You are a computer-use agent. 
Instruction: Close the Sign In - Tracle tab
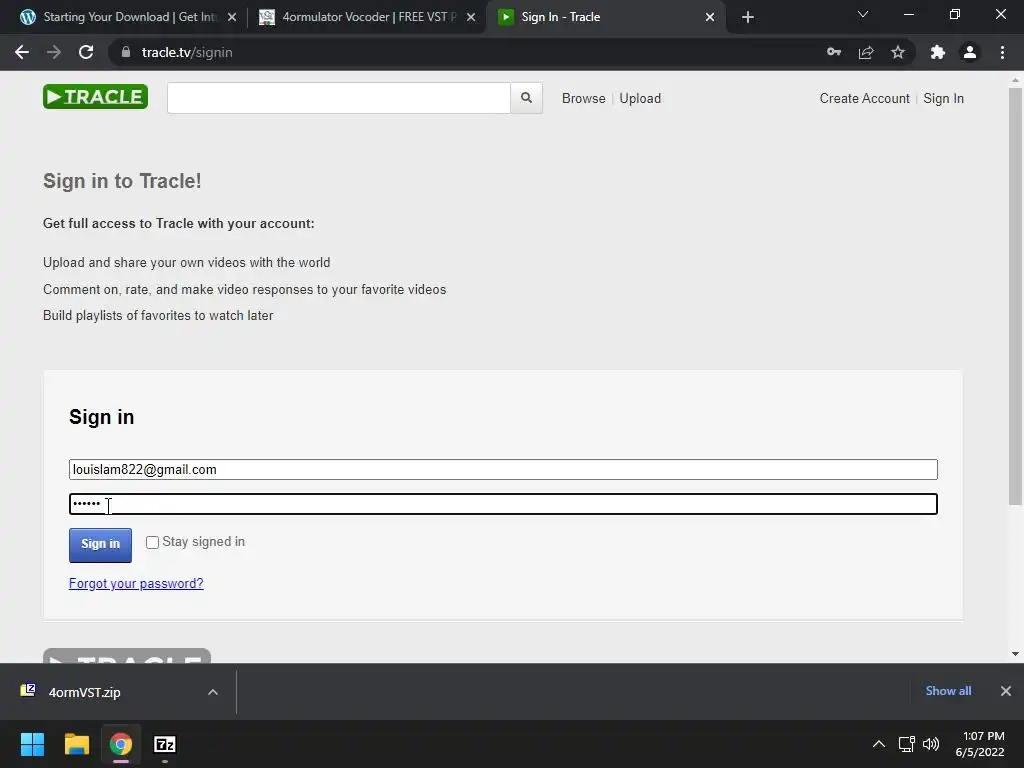(710, 17)
